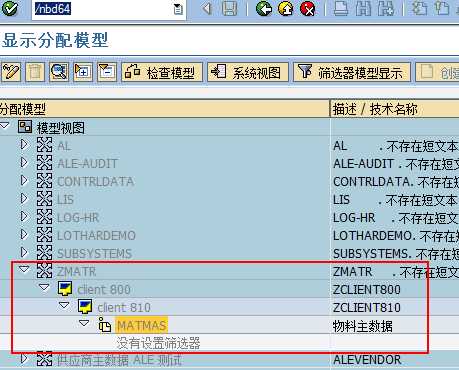Click the First Page navigation icon
Image resolution: width=459 pixels, height=370 pixels.
[x=420, y=9]
